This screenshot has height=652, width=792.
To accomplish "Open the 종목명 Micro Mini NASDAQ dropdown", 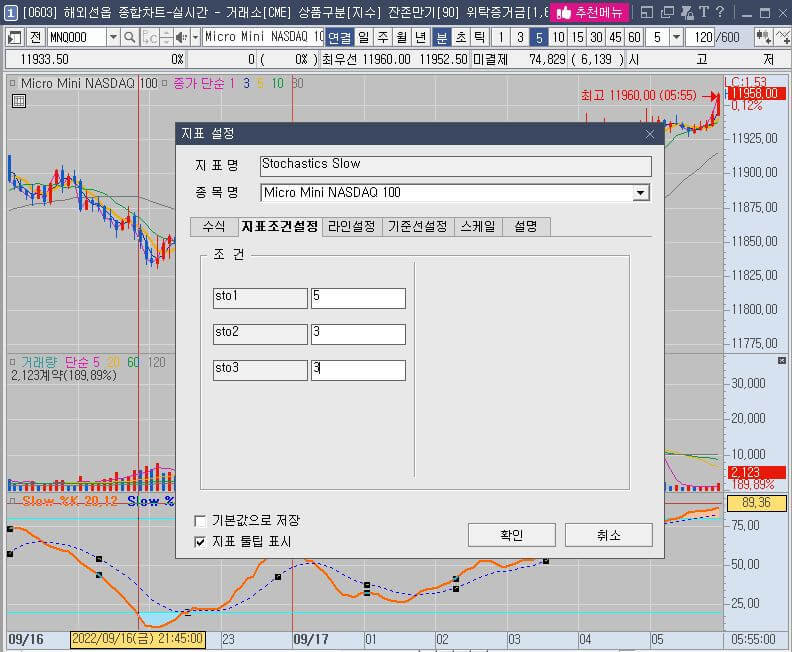I will tap(640, 193).
